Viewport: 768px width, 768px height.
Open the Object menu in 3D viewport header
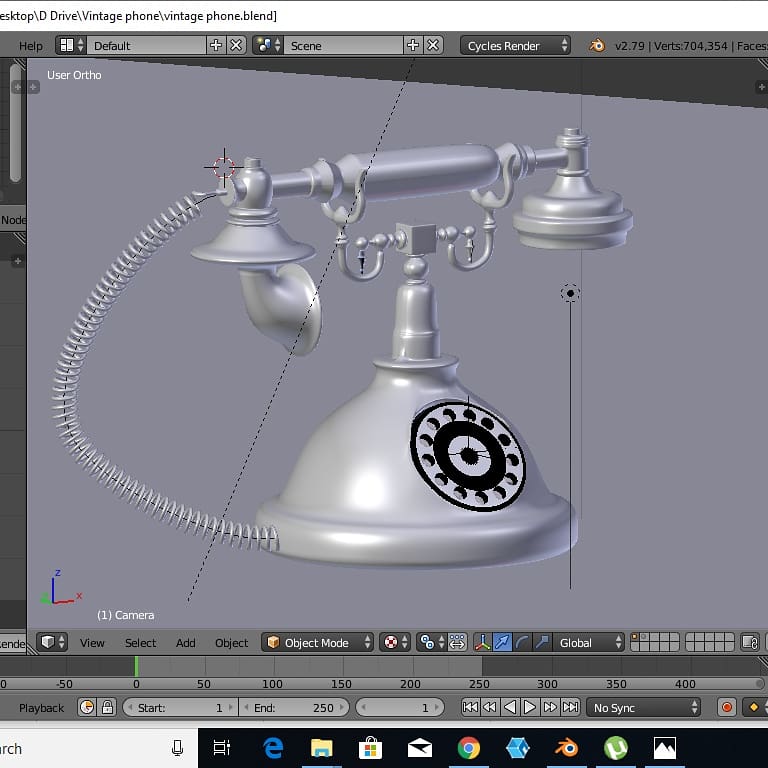pos(231,643)
